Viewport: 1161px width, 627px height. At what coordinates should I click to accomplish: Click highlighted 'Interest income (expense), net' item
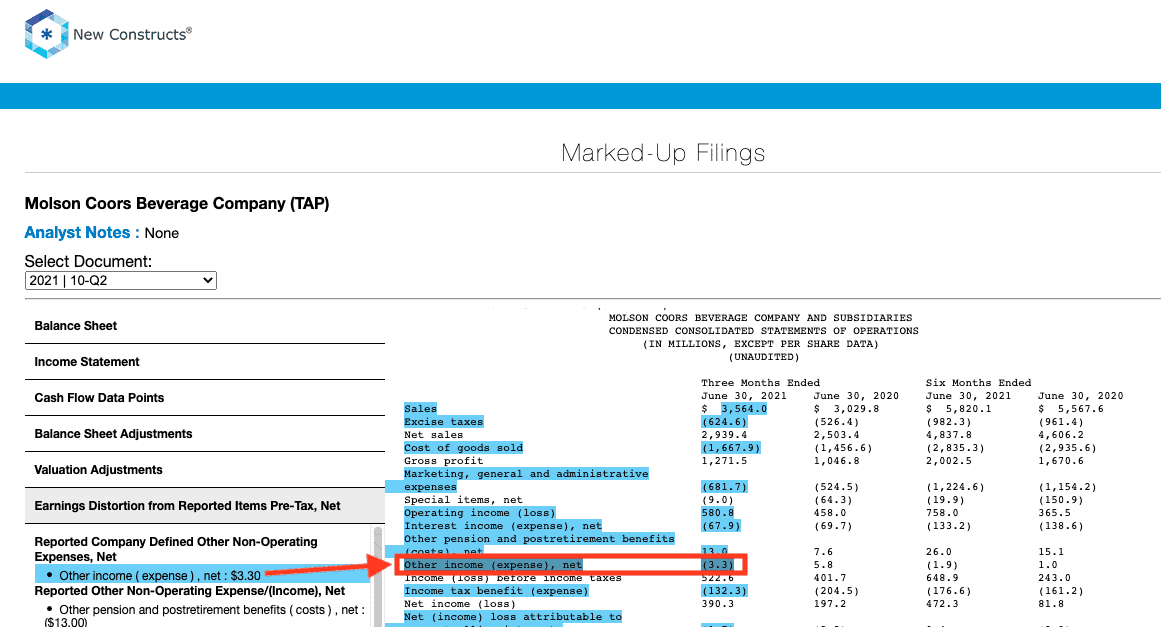503,526
